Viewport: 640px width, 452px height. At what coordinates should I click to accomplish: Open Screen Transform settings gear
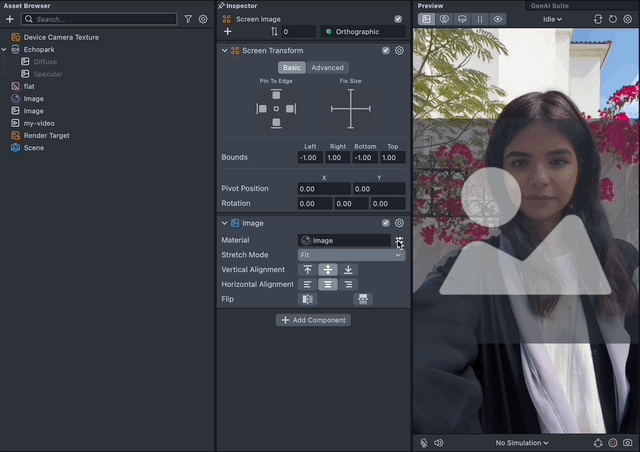tap(399, 51)
